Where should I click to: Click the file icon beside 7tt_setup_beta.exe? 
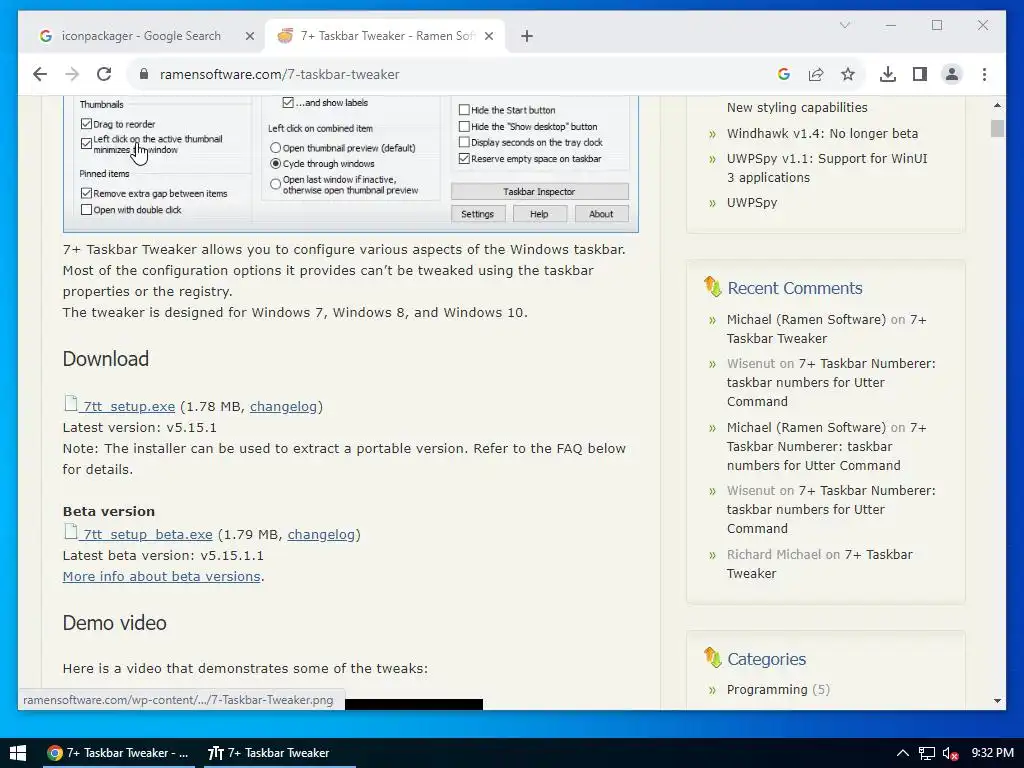(x=71, y=532)
